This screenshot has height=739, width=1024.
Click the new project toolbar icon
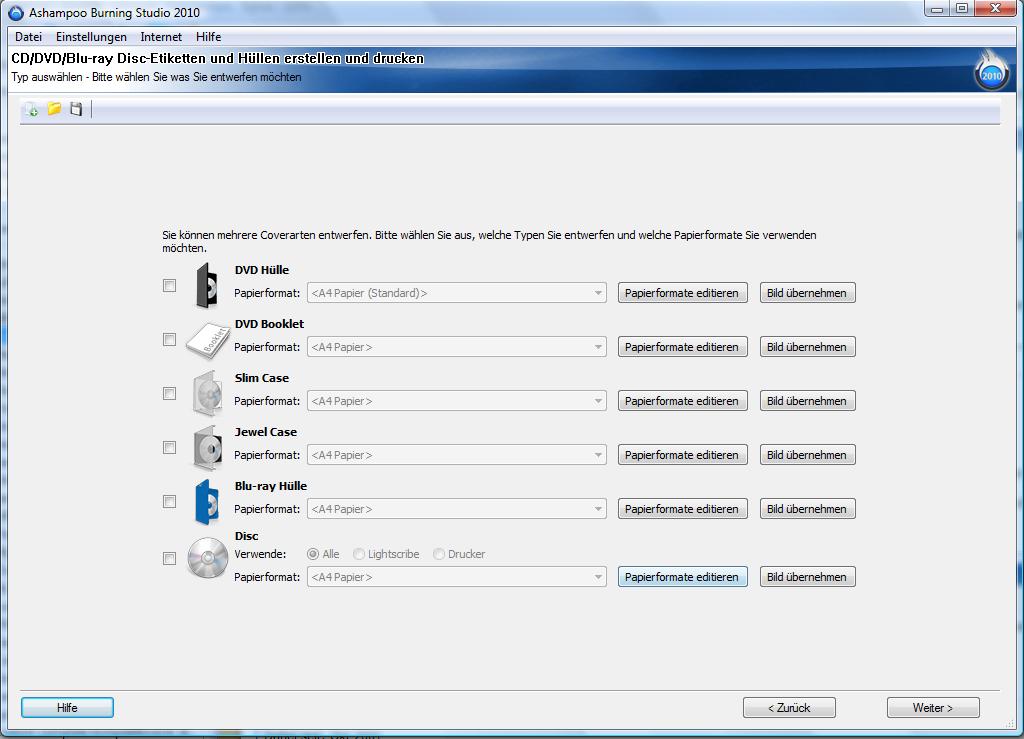(x=31, y=109)
